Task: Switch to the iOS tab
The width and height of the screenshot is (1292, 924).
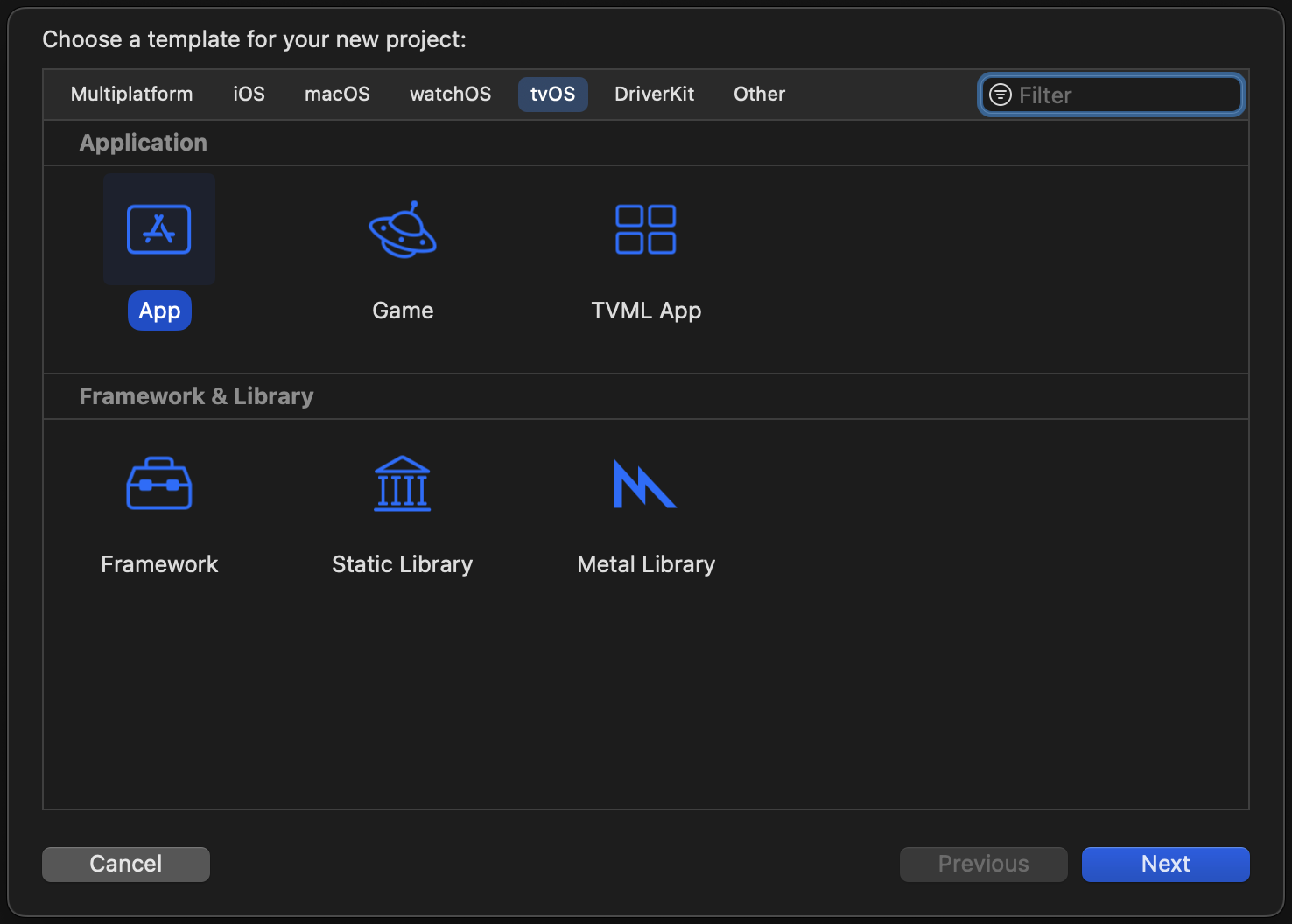Action: pyautogui.click(x=249, y=94)
